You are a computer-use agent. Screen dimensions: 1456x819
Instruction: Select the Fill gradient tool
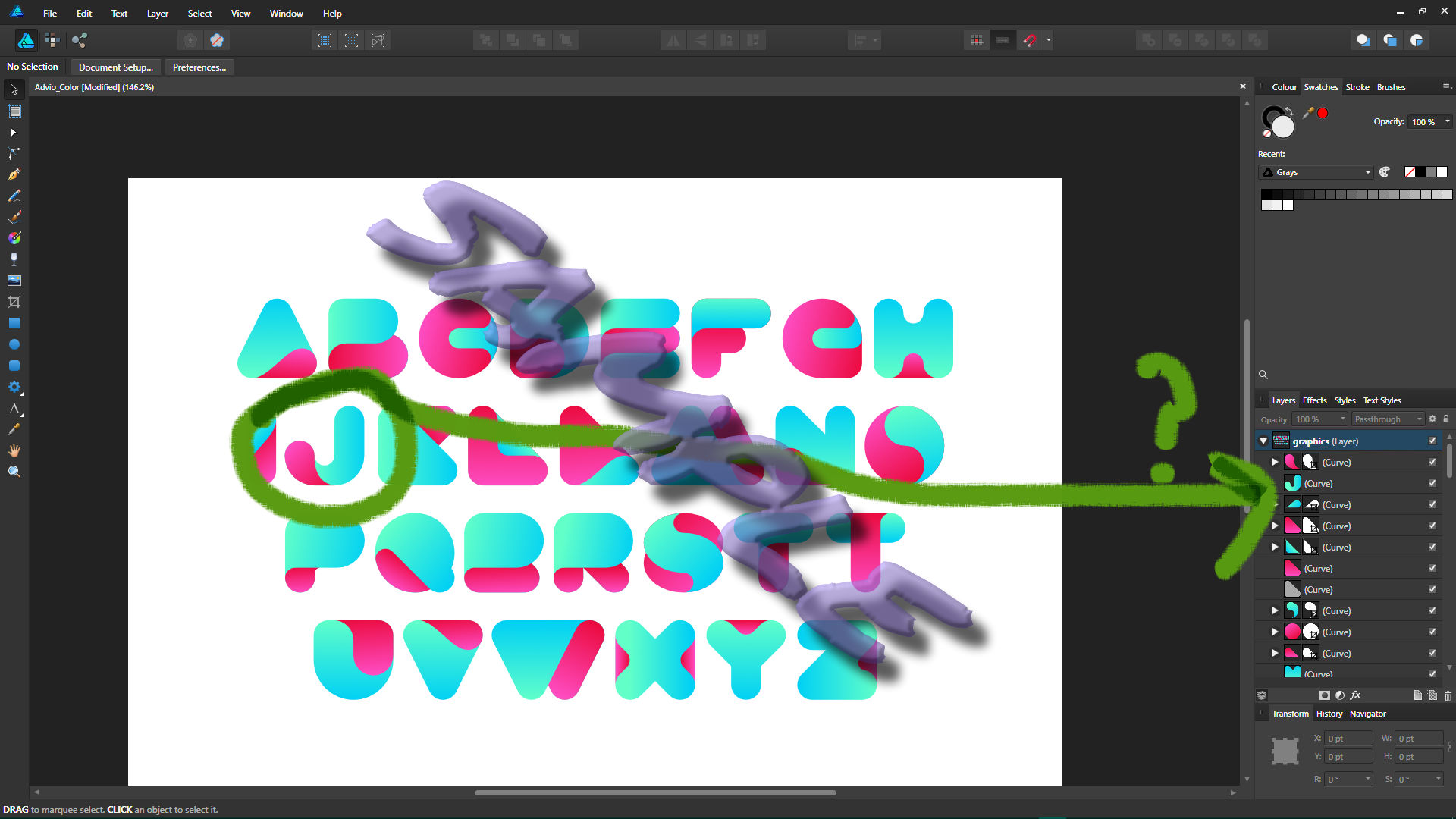14,238
